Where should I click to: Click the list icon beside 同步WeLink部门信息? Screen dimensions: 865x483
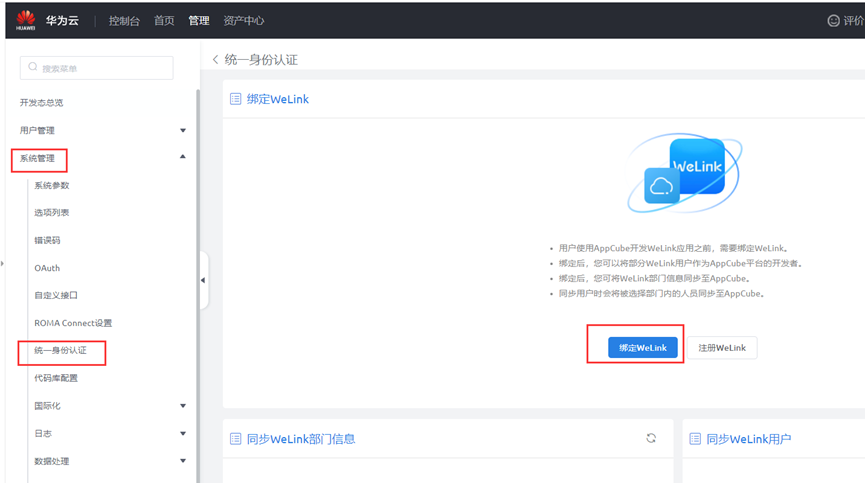(236, 439)
